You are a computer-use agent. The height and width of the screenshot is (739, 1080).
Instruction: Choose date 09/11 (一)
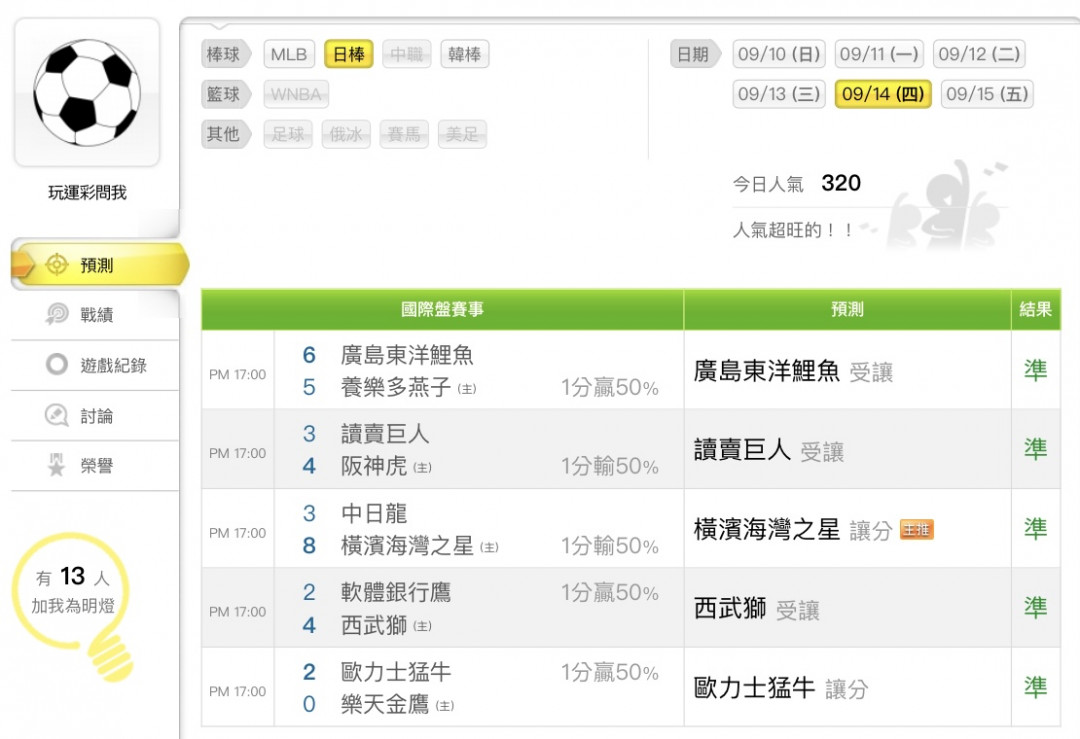(879, 54)
